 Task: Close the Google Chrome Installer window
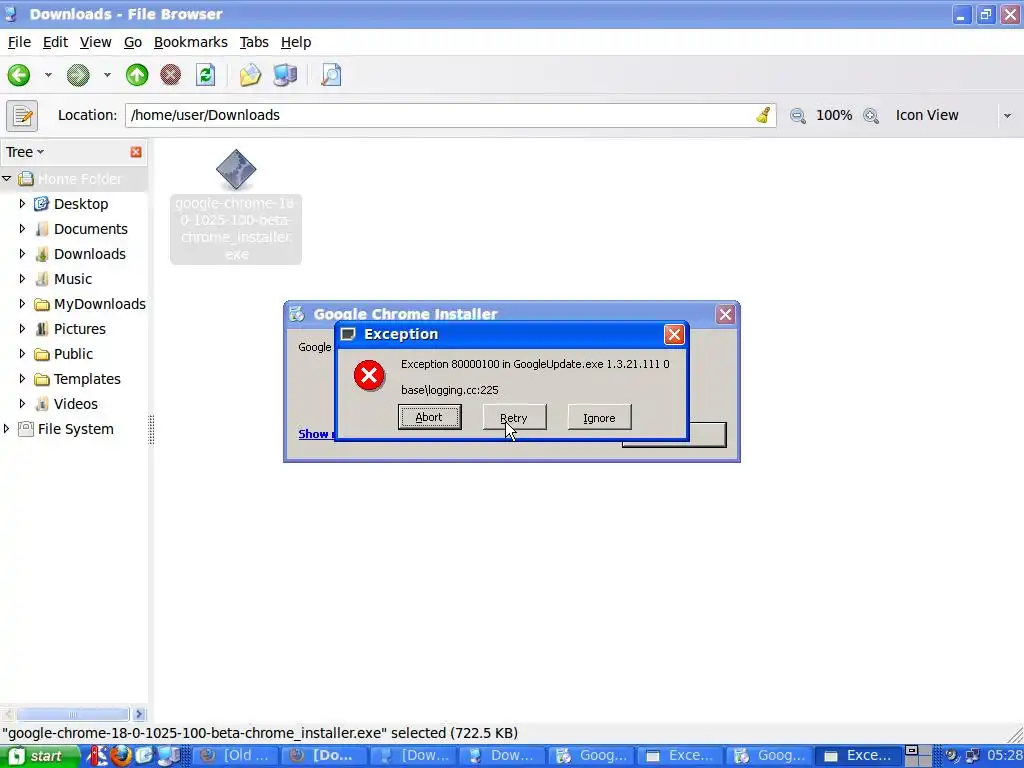726,315
